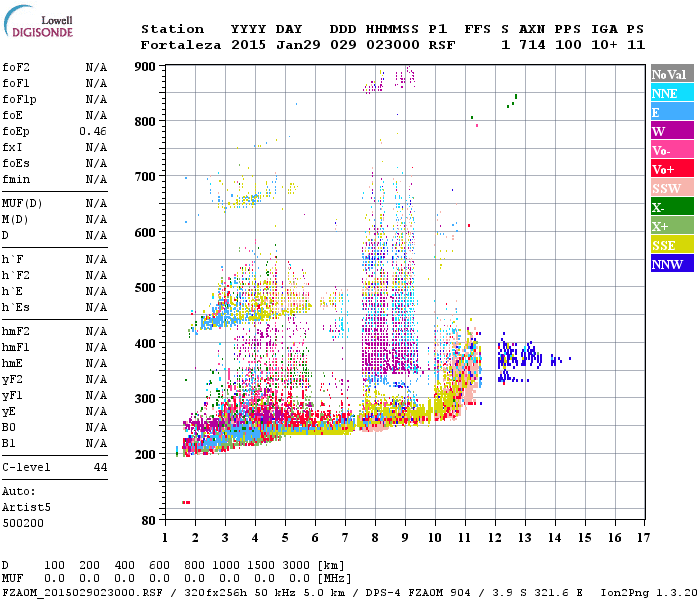Click the fmin parameter label
This screenshot has height=600, width=700.
16,179
